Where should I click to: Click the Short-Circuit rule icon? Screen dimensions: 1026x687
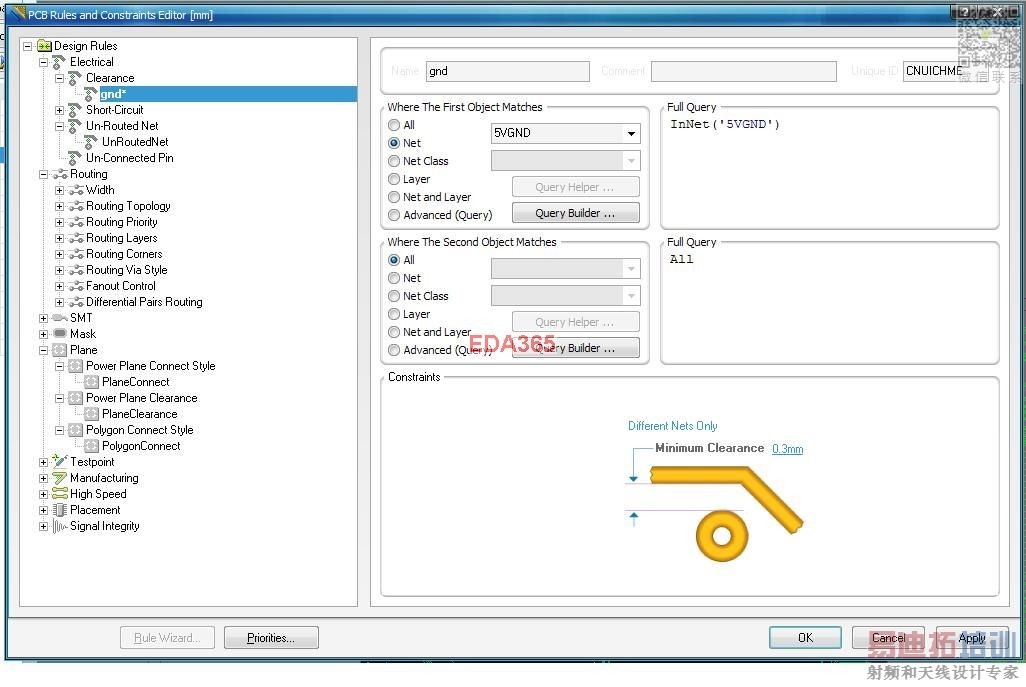[x=75, y=110]
